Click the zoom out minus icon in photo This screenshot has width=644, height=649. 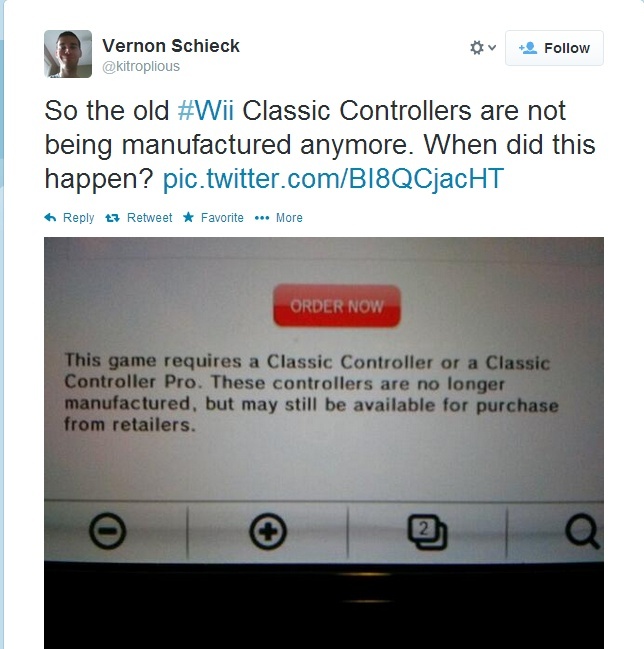(x=108, y=531)
